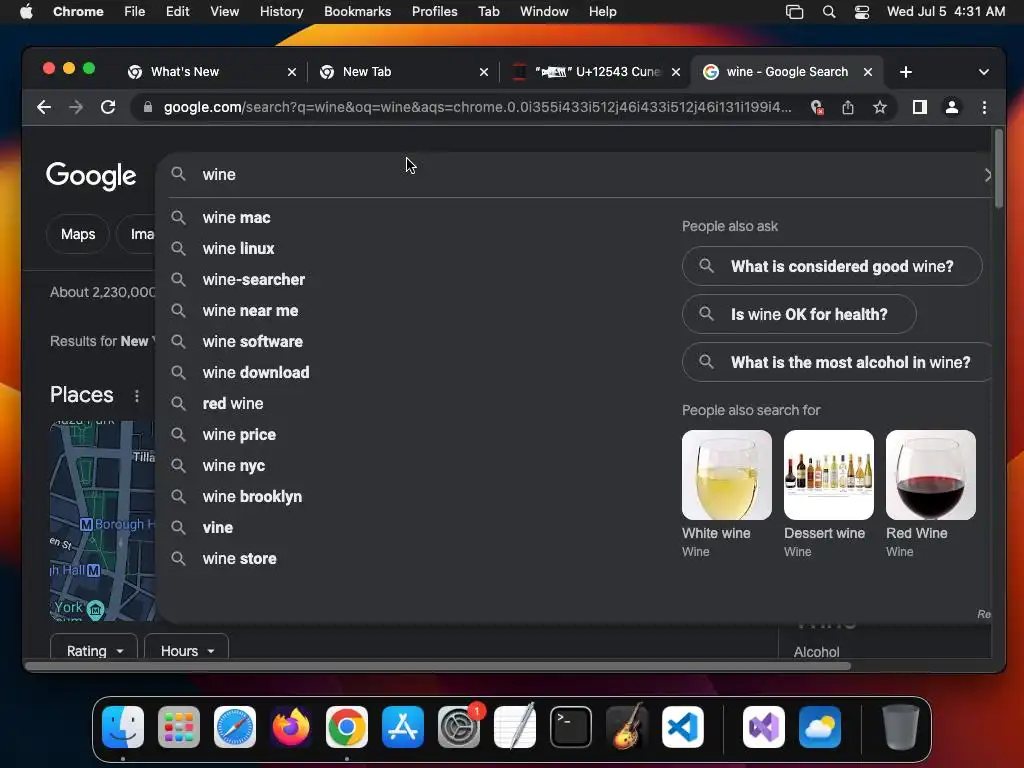Open the Dessert wine thumbnail

coord(829,475)
